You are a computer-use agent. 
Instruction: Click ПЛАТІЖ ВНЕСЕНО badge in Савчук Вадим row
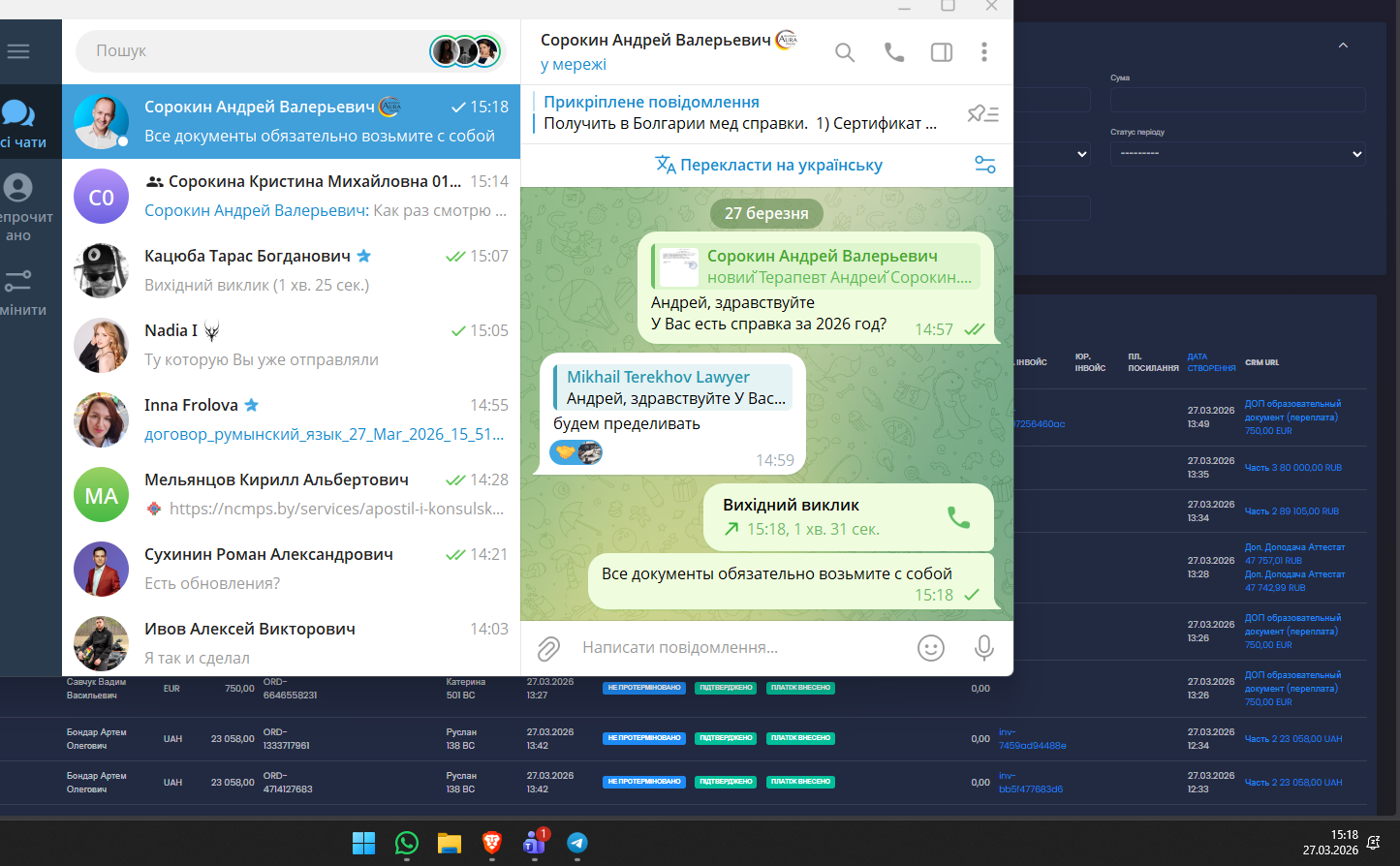tap(801, 688)
